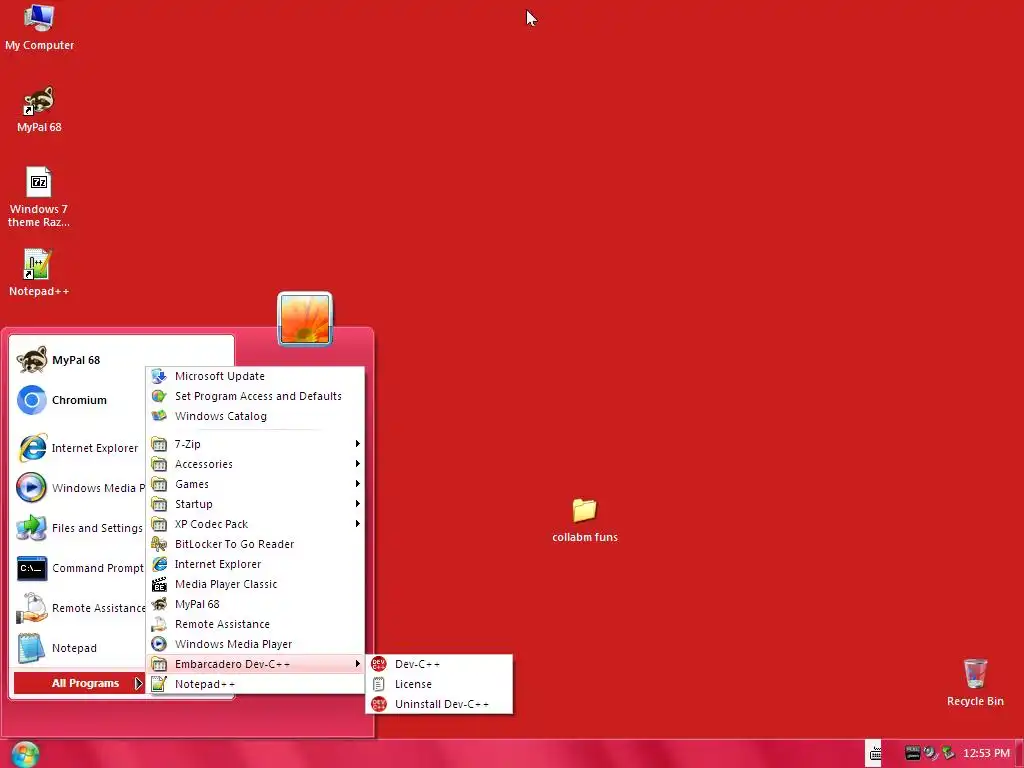Open Internet Explorer in pinned Start list
Screen dimensions: 1024x768
point(78,448)
